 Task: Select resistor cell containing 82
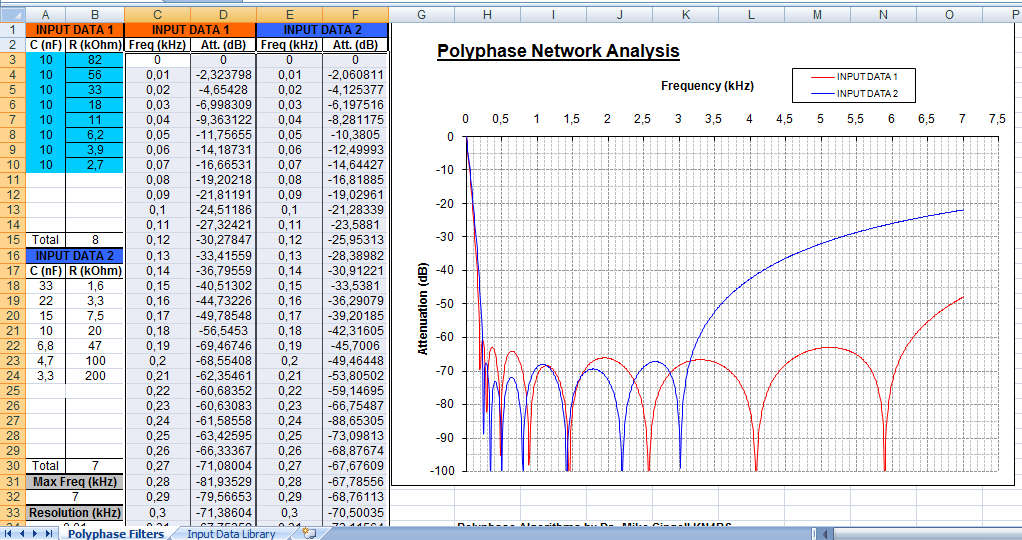[x=95, y=59]
